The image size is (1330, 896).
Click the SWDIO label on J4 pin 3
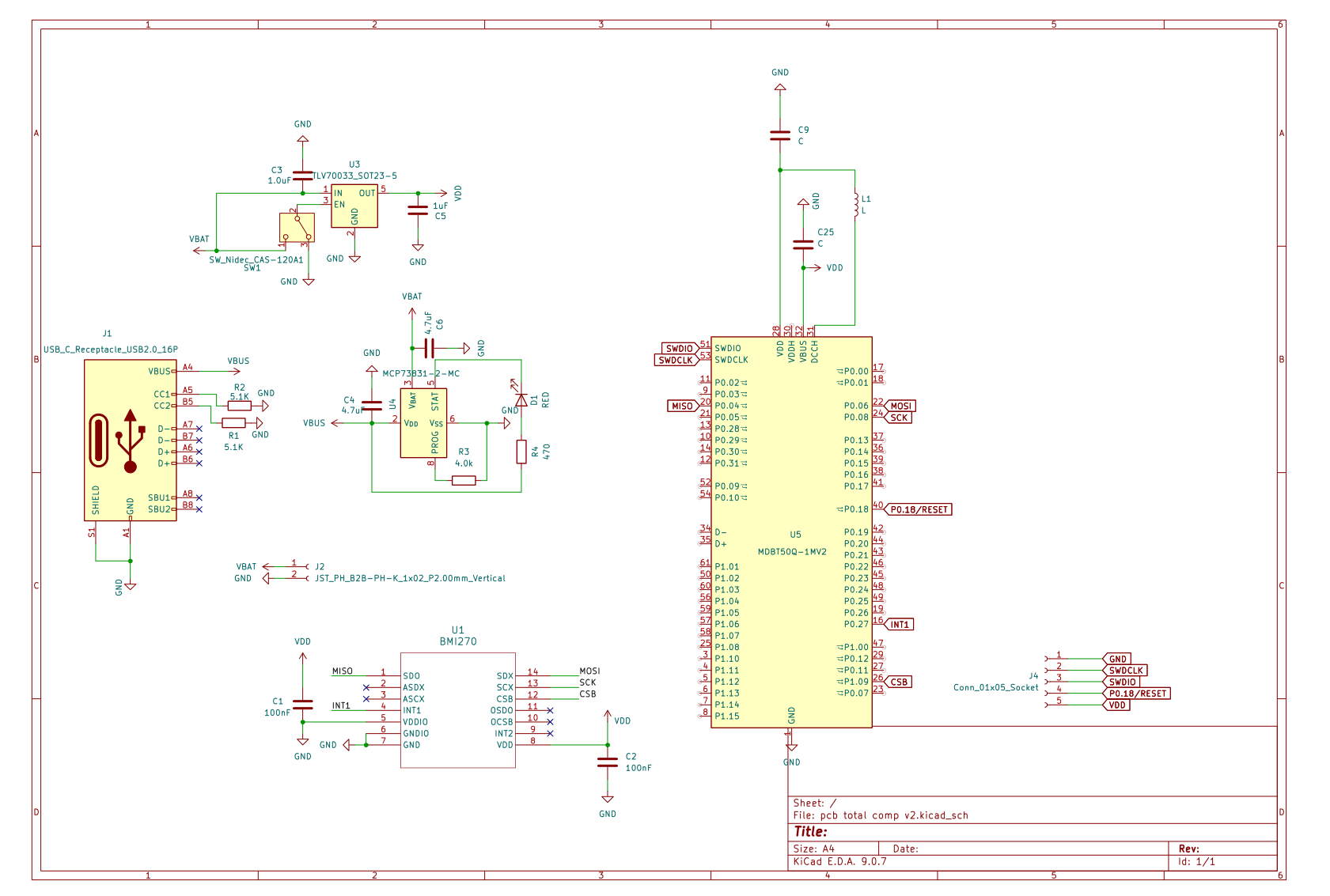pos(1122,682)
